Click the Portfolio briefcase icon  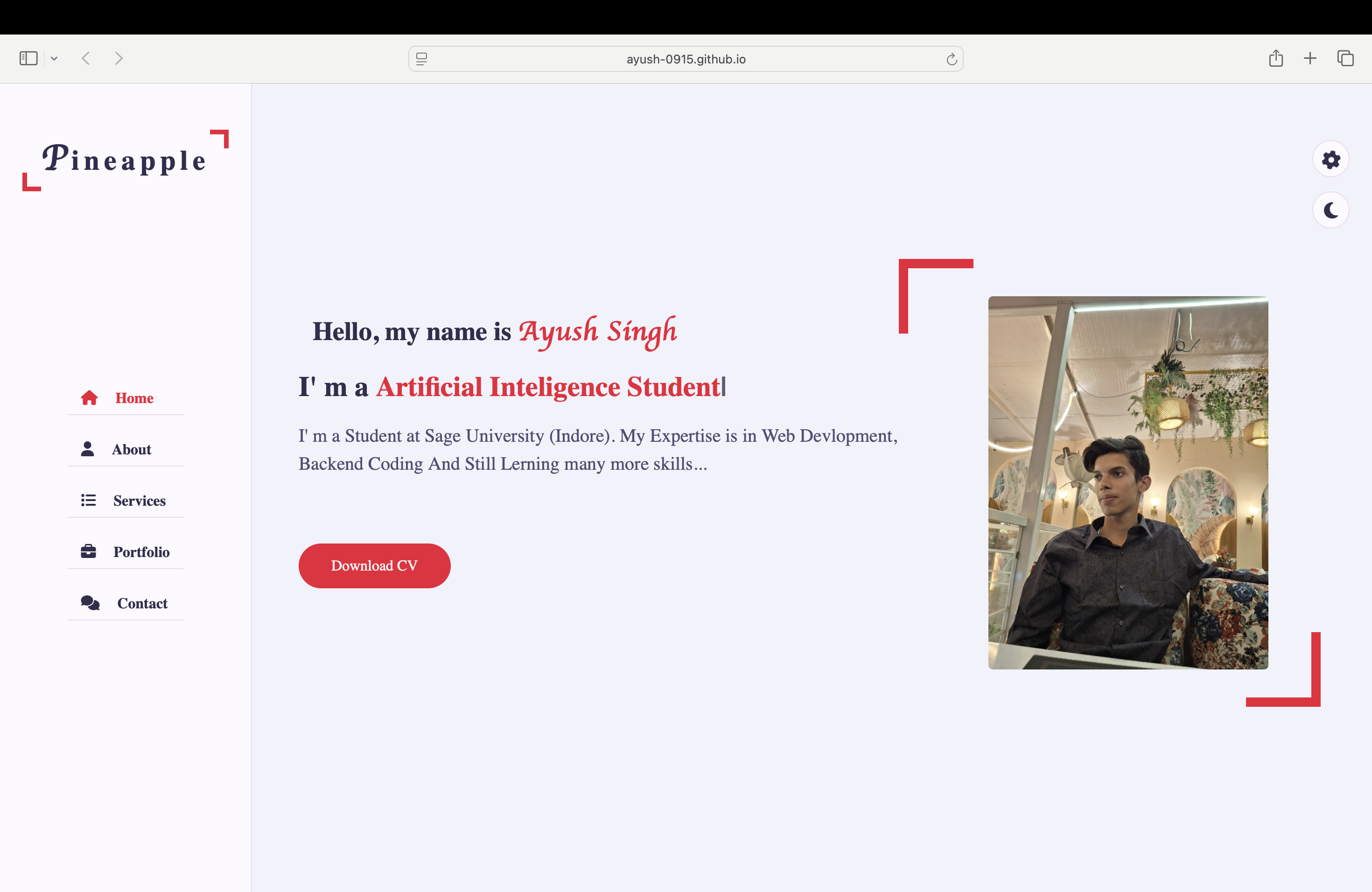(x=88, y=551)
